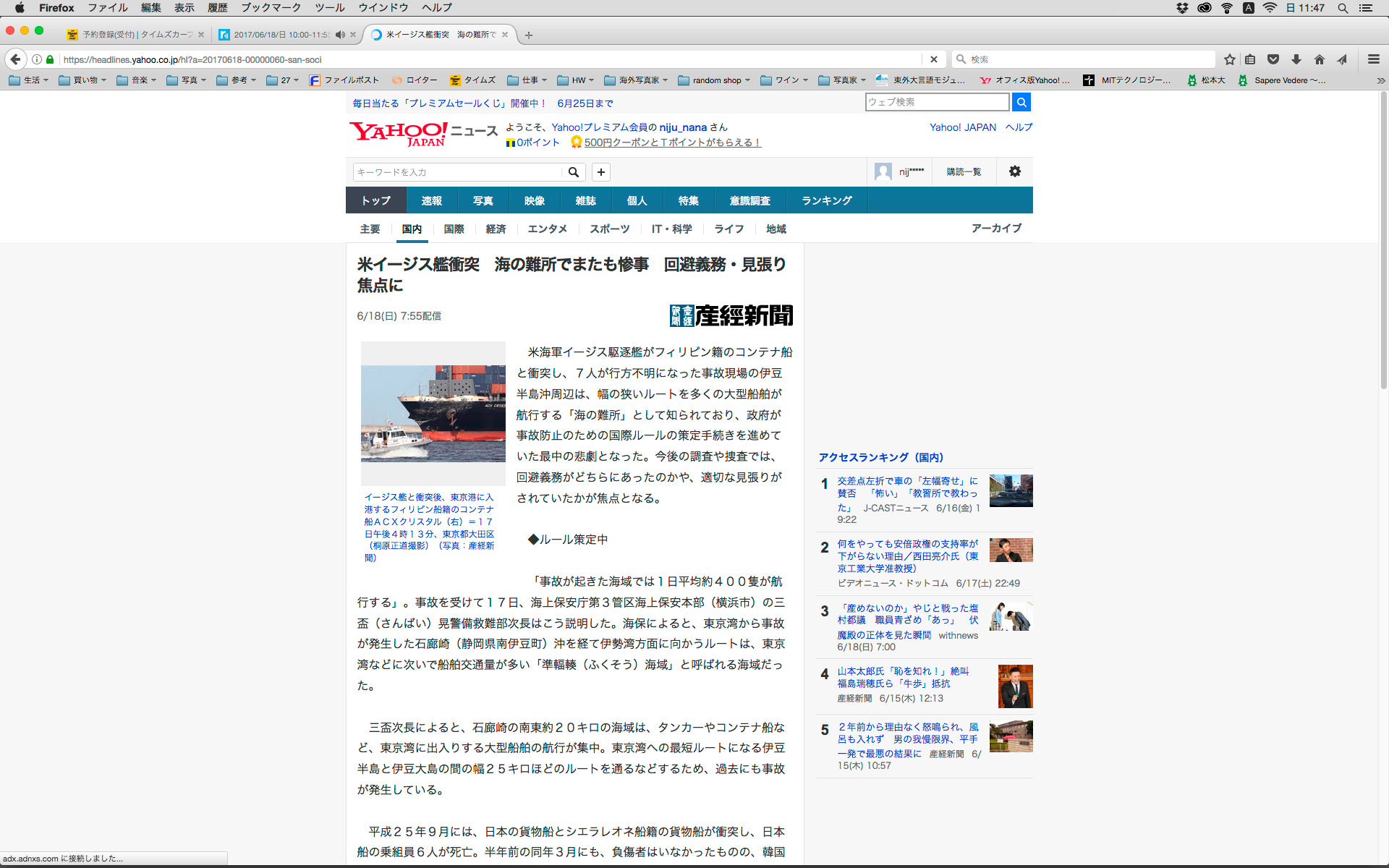
Task: Open the downloads arrow icon
Action: pyautogui.click(x=1296, y=59)
